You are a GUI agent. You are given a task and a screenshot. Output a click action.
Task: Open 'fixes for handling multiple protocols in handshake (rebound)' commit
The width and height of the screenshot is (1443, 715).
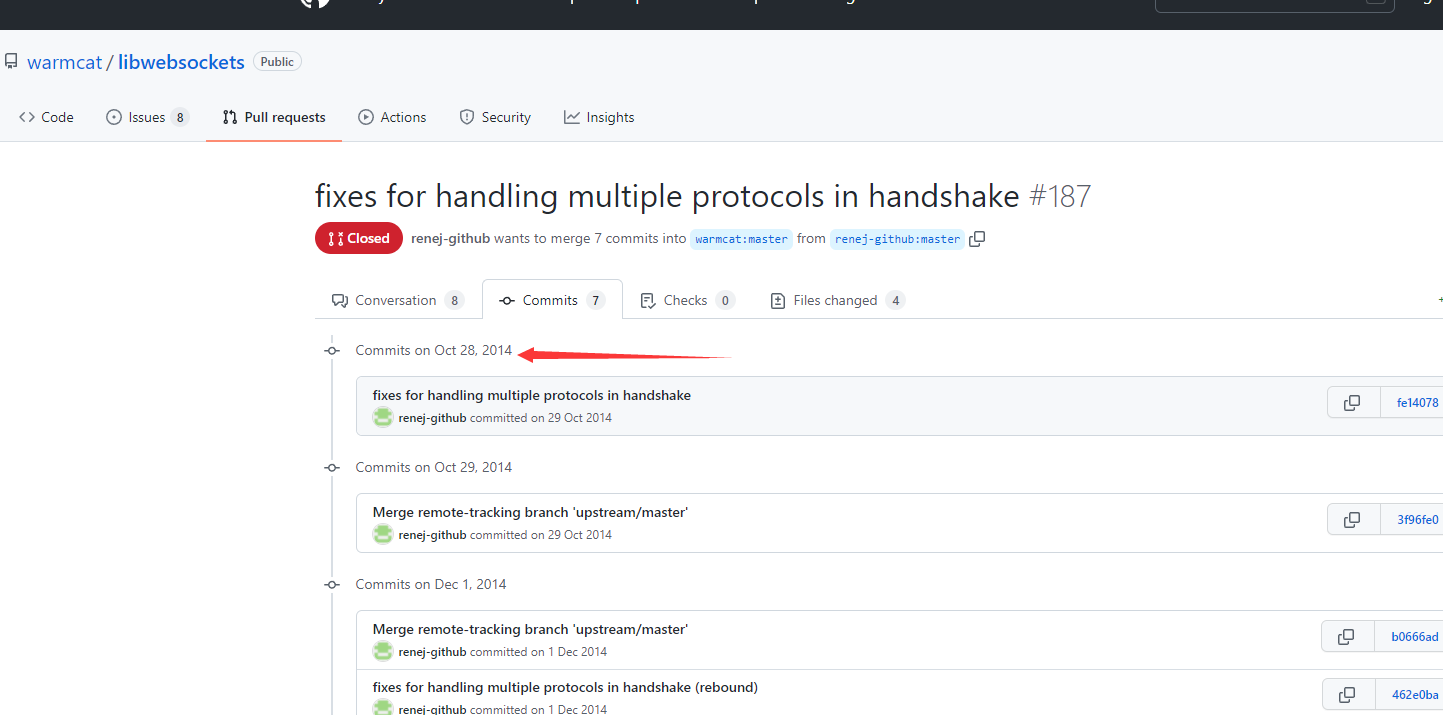565,687
